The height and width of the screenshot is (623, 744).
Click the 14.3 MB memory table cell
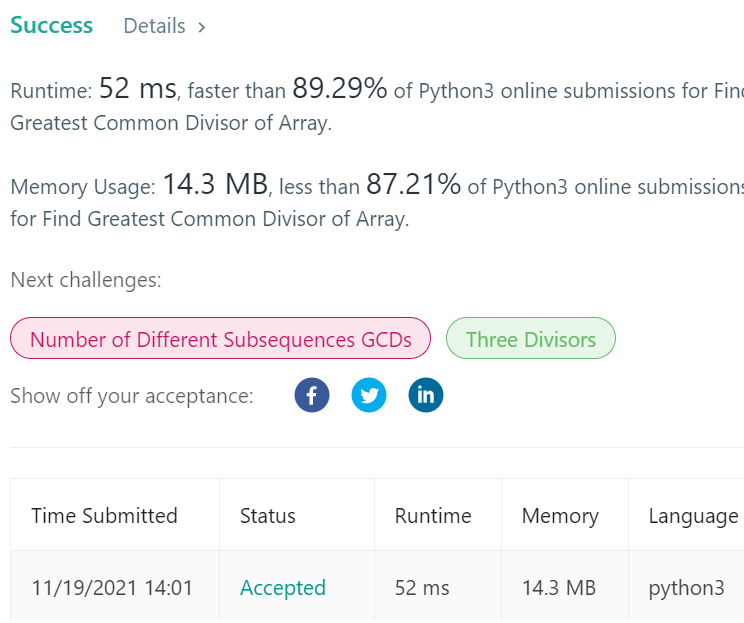[x=558, y=587]
